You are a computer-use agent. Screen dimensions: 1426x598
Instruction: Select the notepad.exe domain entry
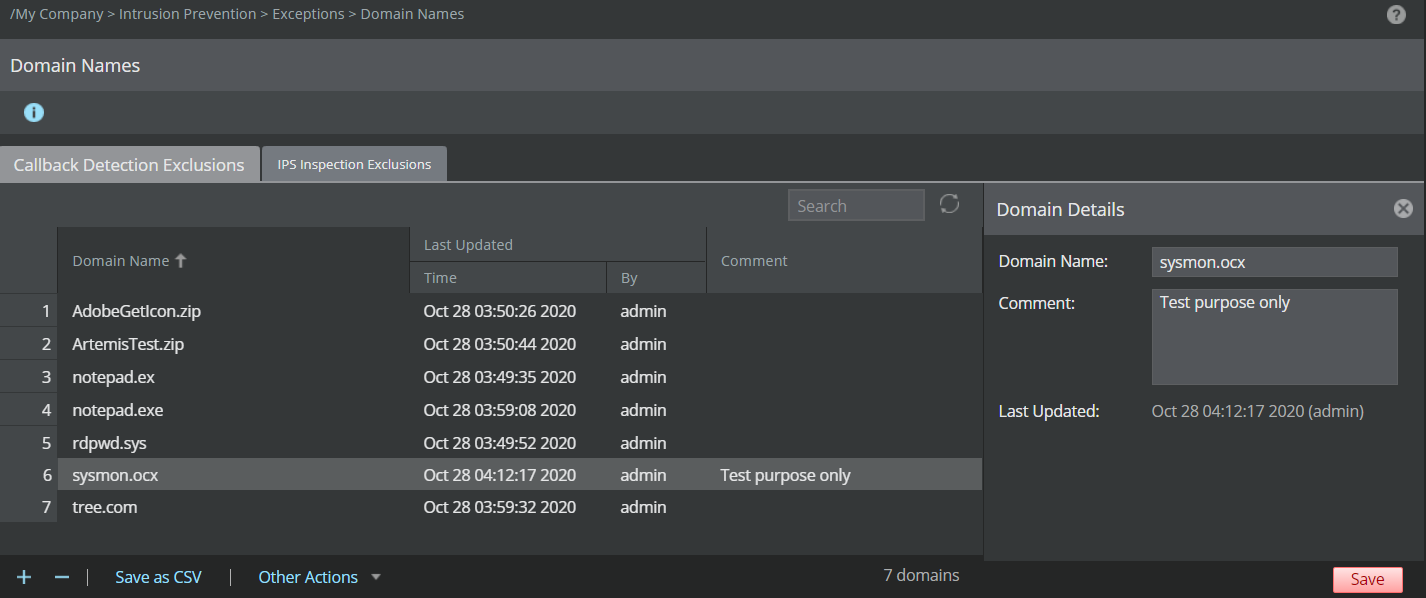click(117, 410)
